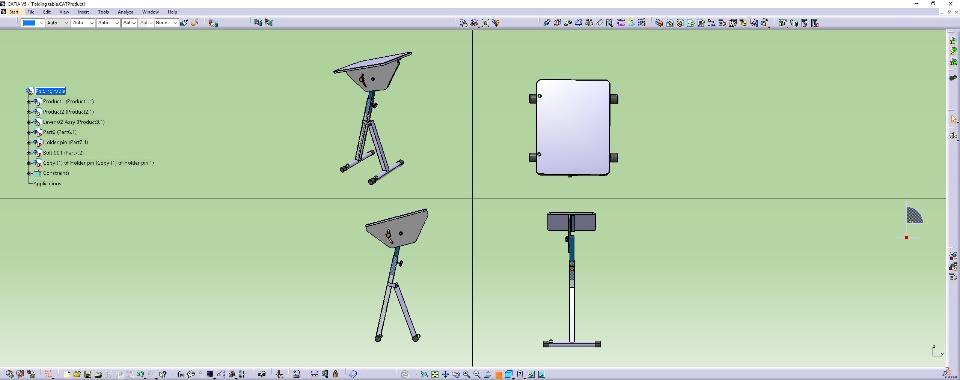Expand the Product2 (Product2.1) node

(x=29, y=112)
